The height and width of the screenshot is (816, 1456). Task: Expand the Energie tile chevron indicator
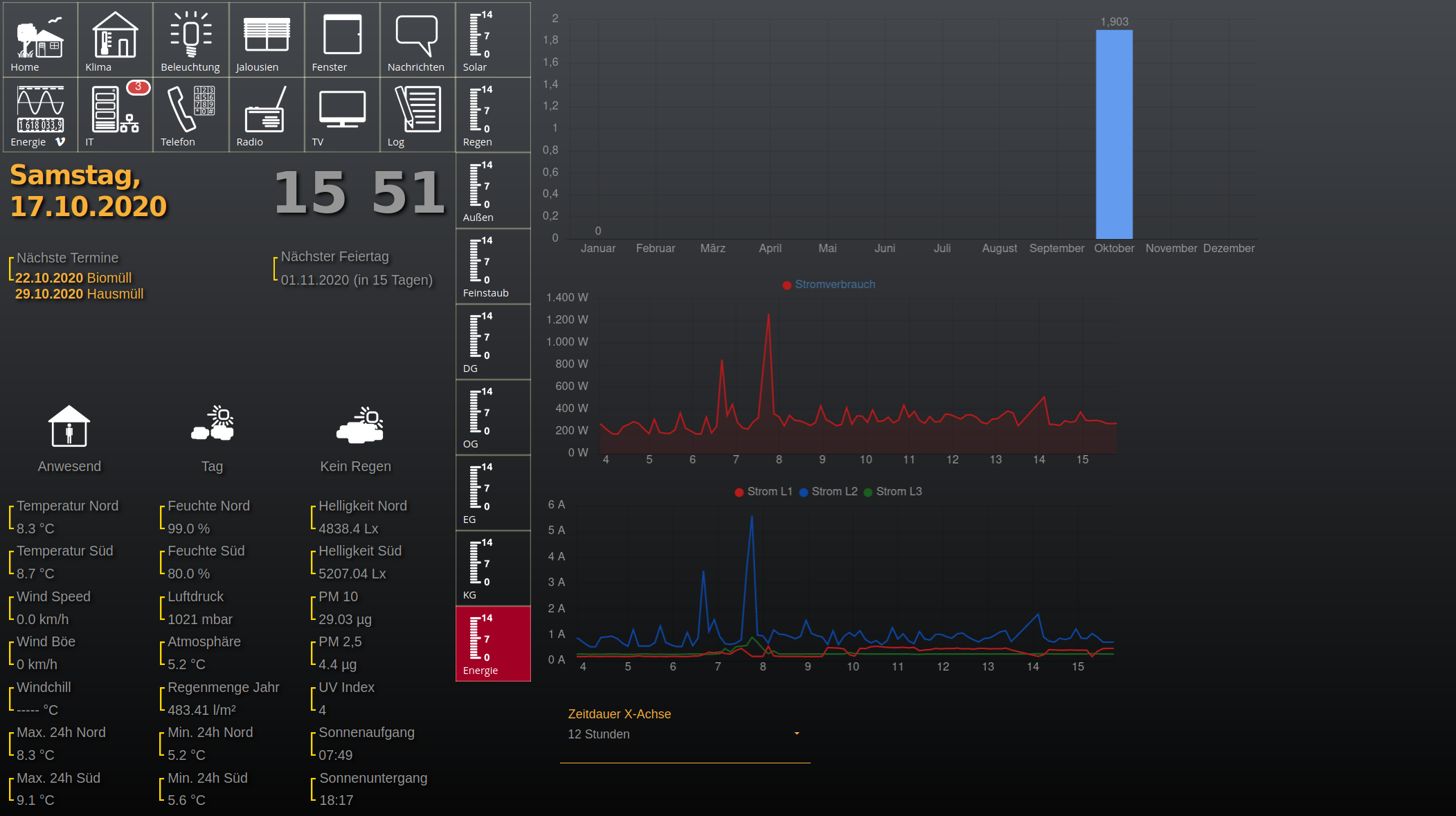coord(60,142)
